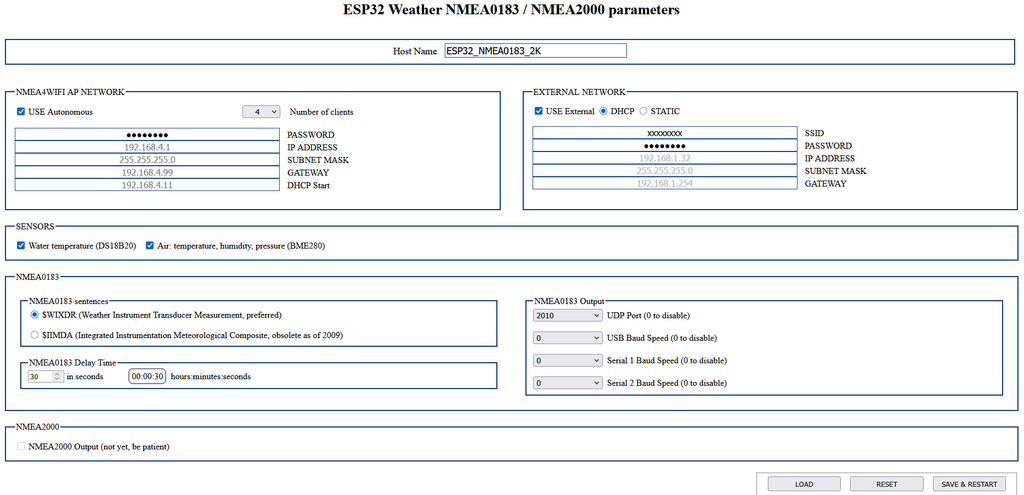Click the Number of clients label
Image resolution: width=1024 pixels, height=495 pixels.
click(x=321, y=112)
